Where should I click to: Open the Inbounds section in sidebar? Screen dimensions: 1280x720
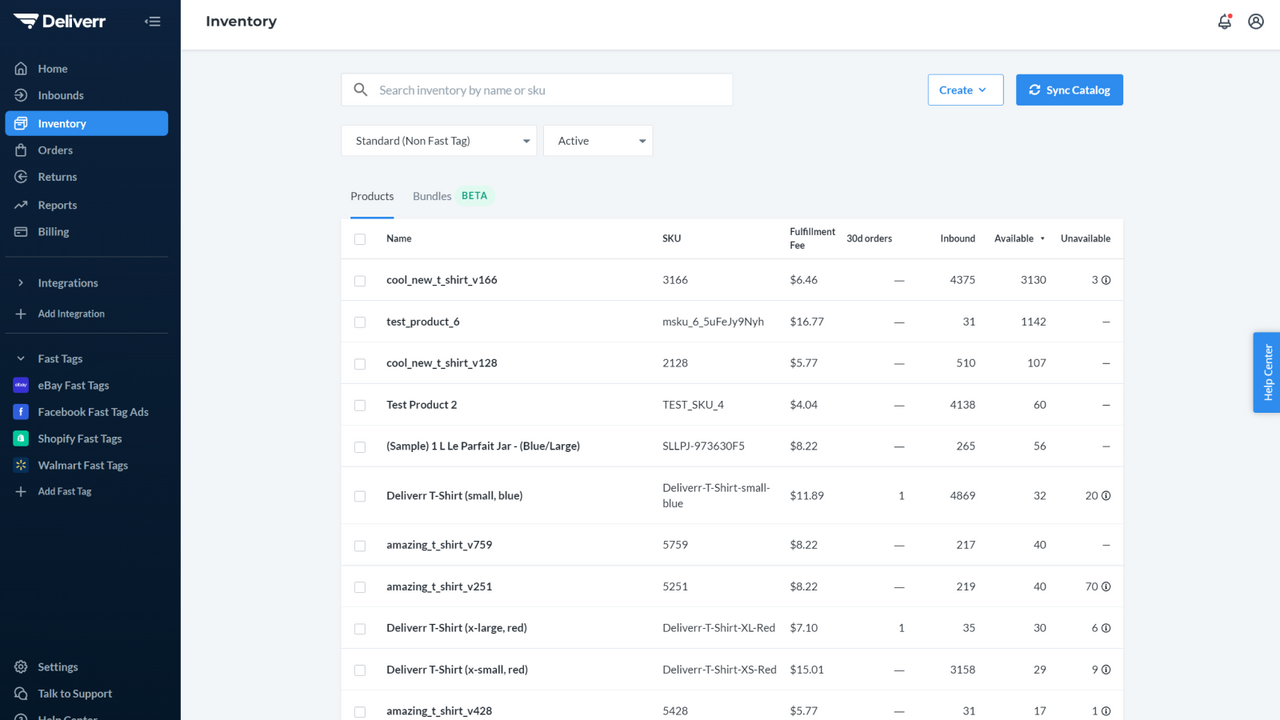pyautogui.click(x=61, y=95)
